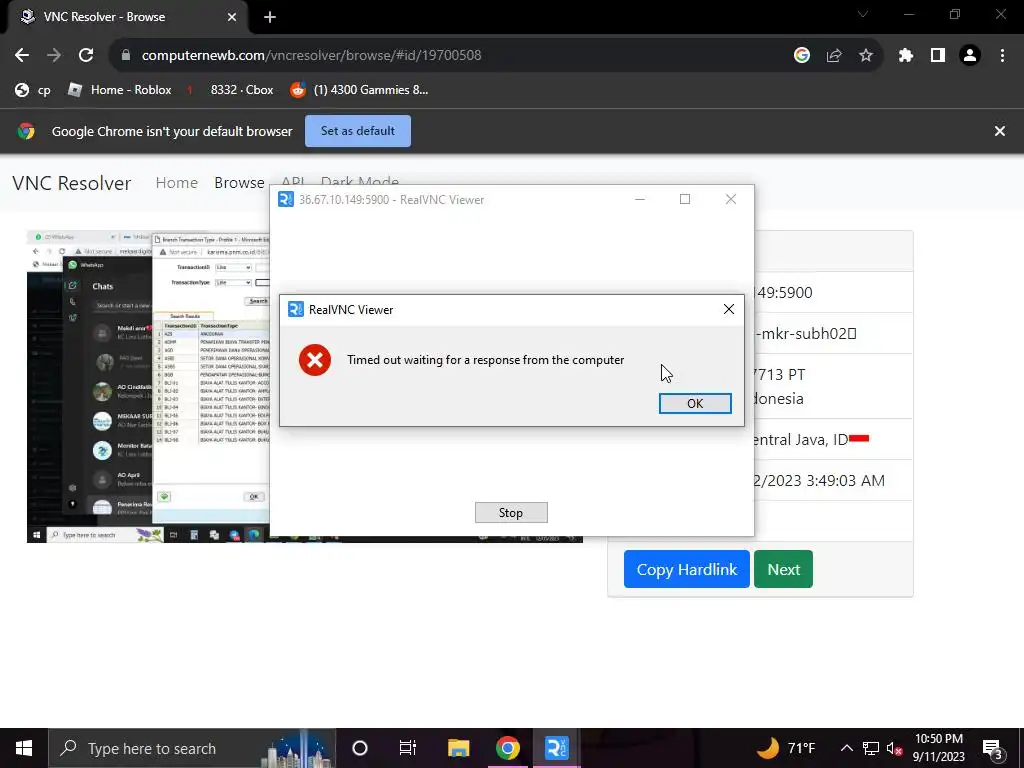Open the notification center icon
1024x768 pixels.
[993, 748]
